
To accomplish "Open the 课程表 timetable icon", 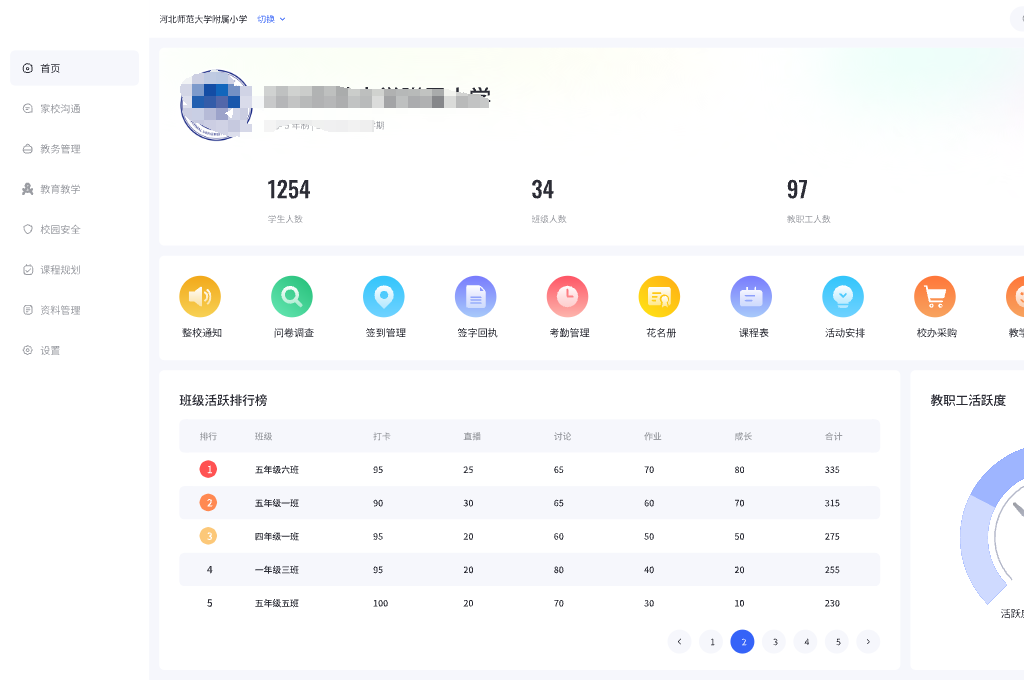I will (x=751, y=296).
